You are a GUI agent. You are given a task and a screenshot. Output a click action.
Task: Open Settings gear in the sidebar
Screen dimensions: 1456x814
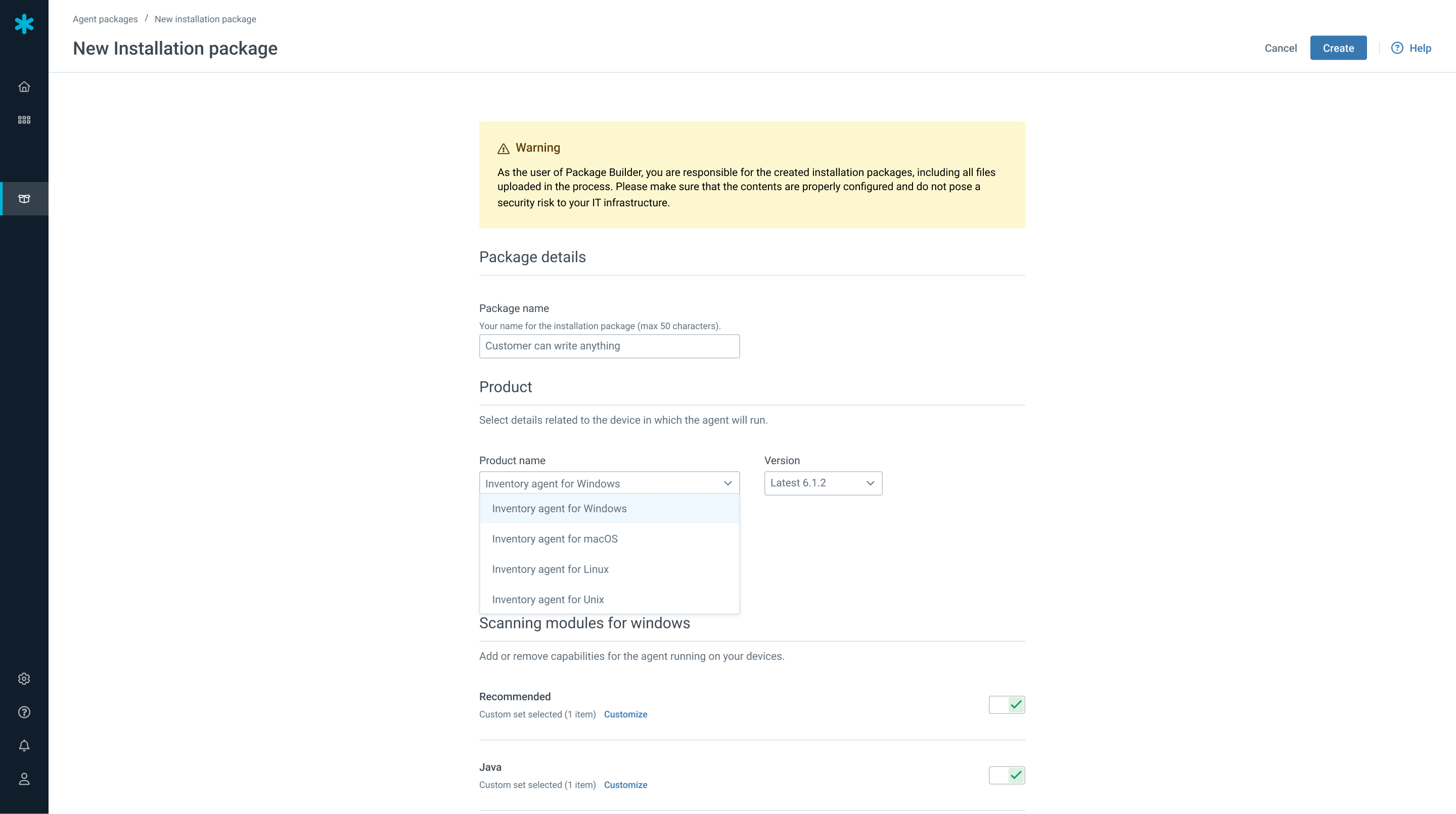coord(24,679)
